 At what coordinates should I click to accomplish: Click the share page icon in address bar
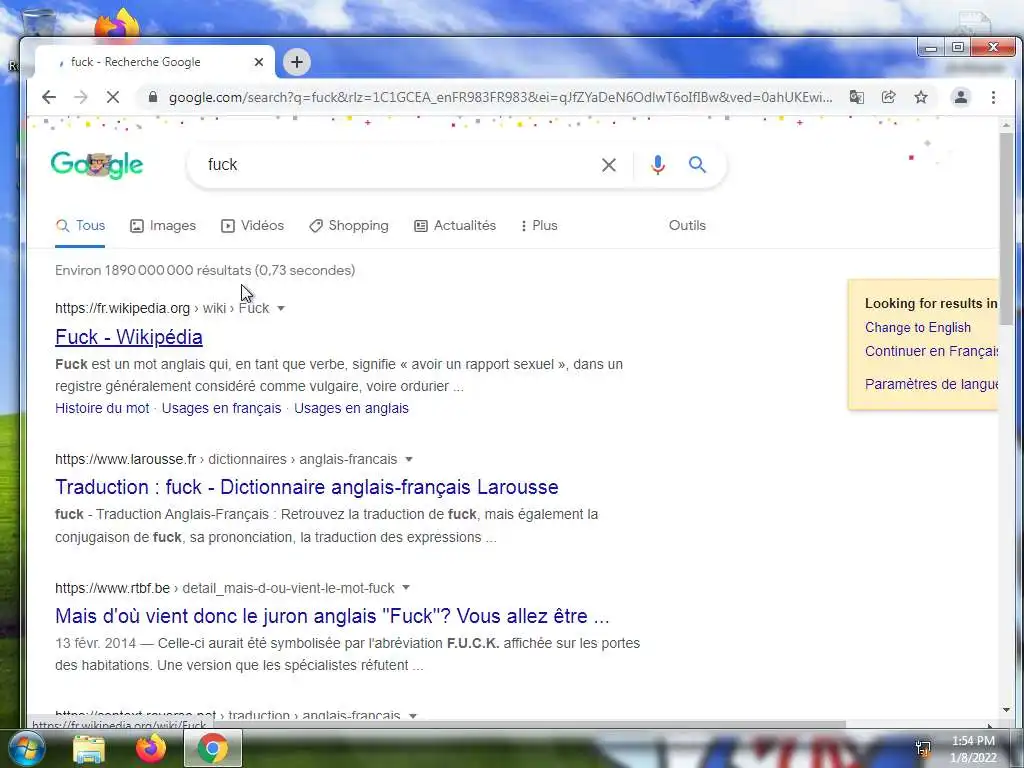[x=888, y=97]
